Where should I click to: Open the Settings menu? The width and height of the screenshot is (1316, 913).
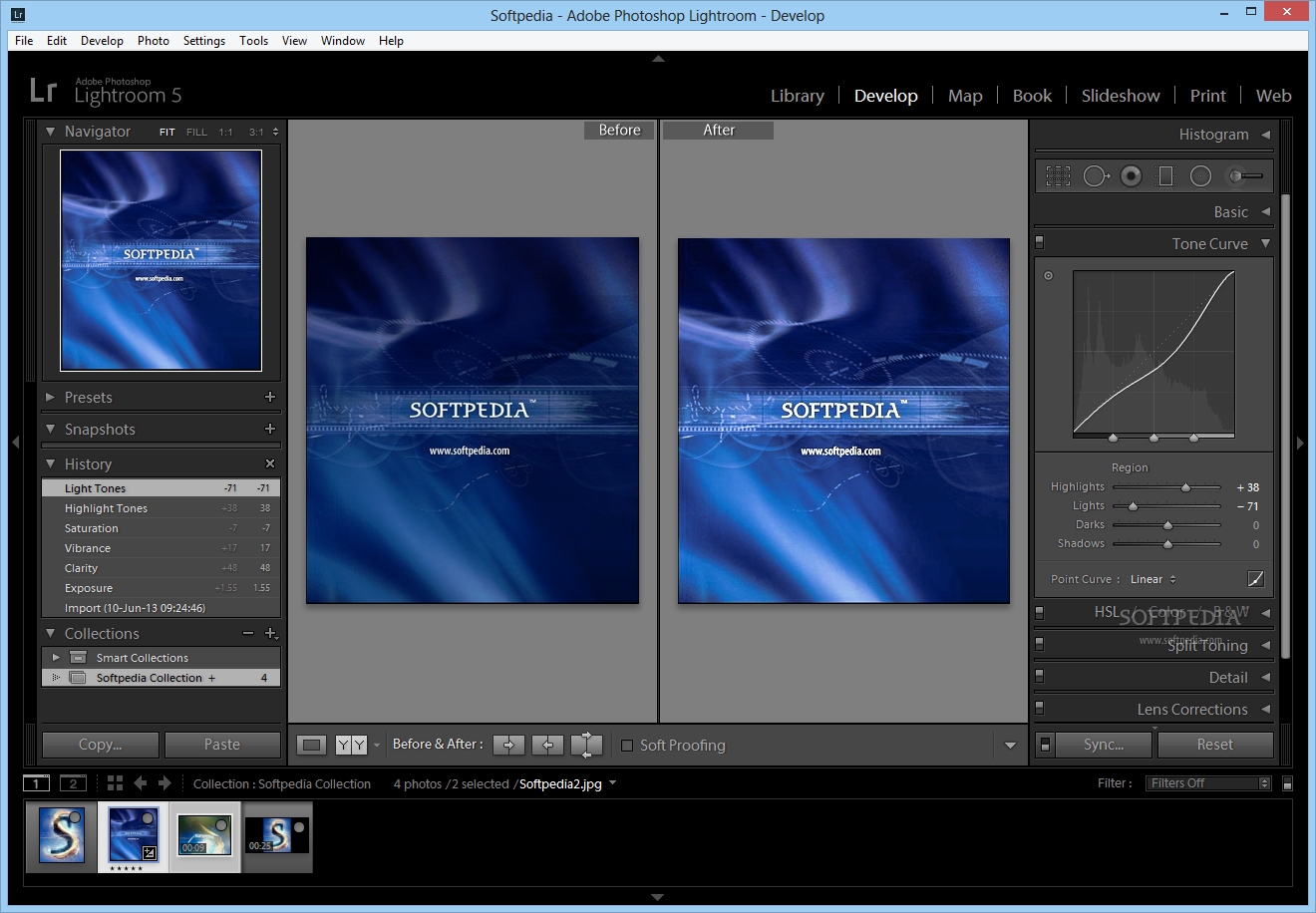coord(203,41)
